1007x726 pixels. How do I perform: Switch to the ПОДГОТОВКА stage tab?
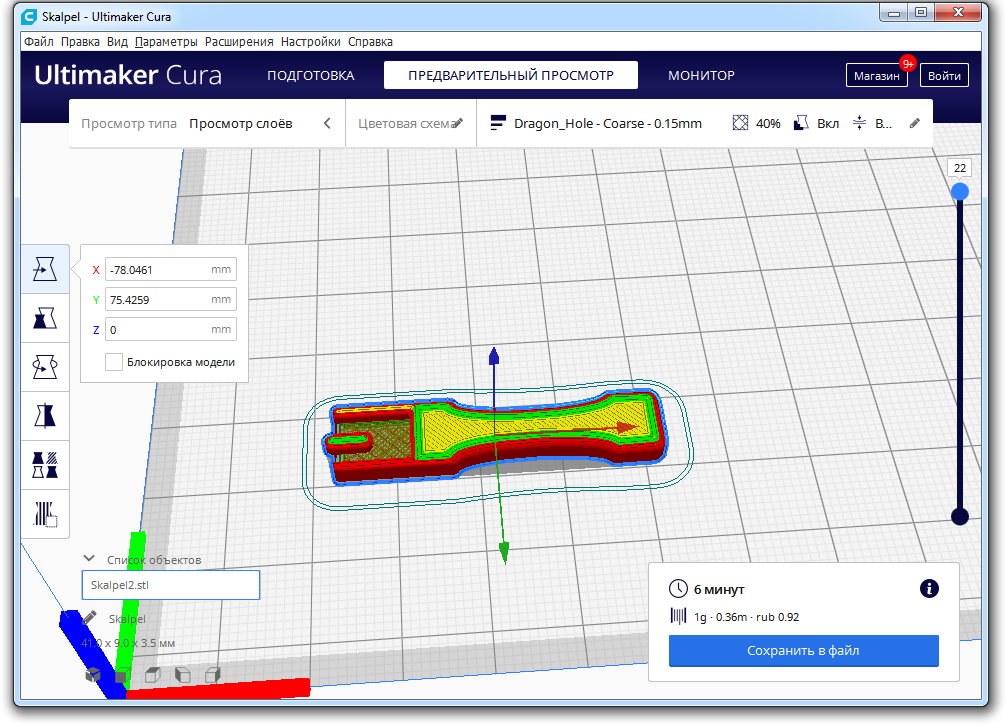point(311,75)
